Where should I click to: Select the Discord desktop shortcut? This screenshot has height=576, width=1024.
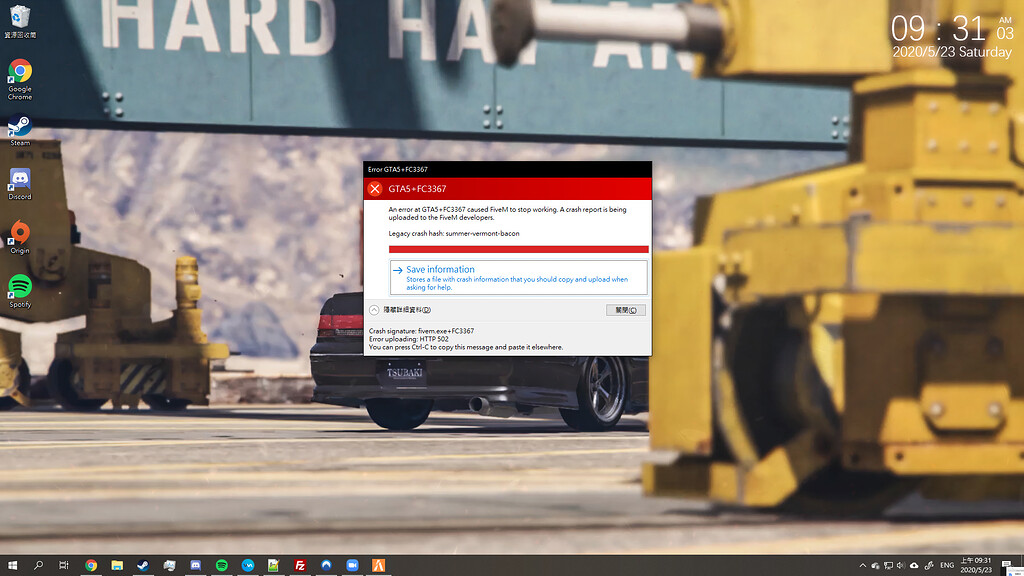(20, 184)
